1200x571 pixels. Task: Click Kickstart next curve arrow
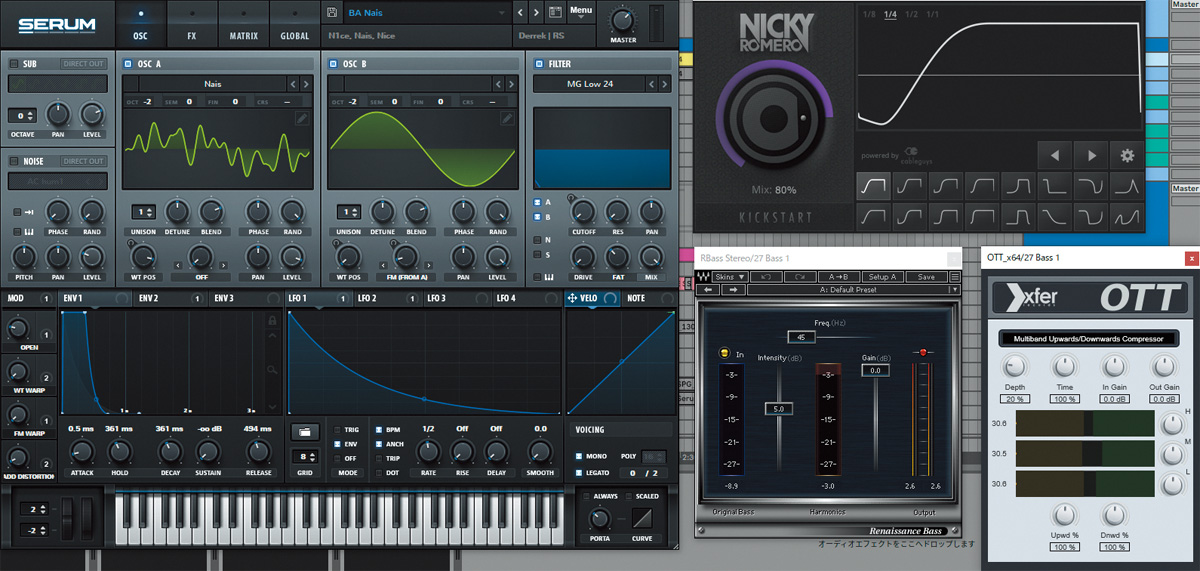coord(1092,155)
